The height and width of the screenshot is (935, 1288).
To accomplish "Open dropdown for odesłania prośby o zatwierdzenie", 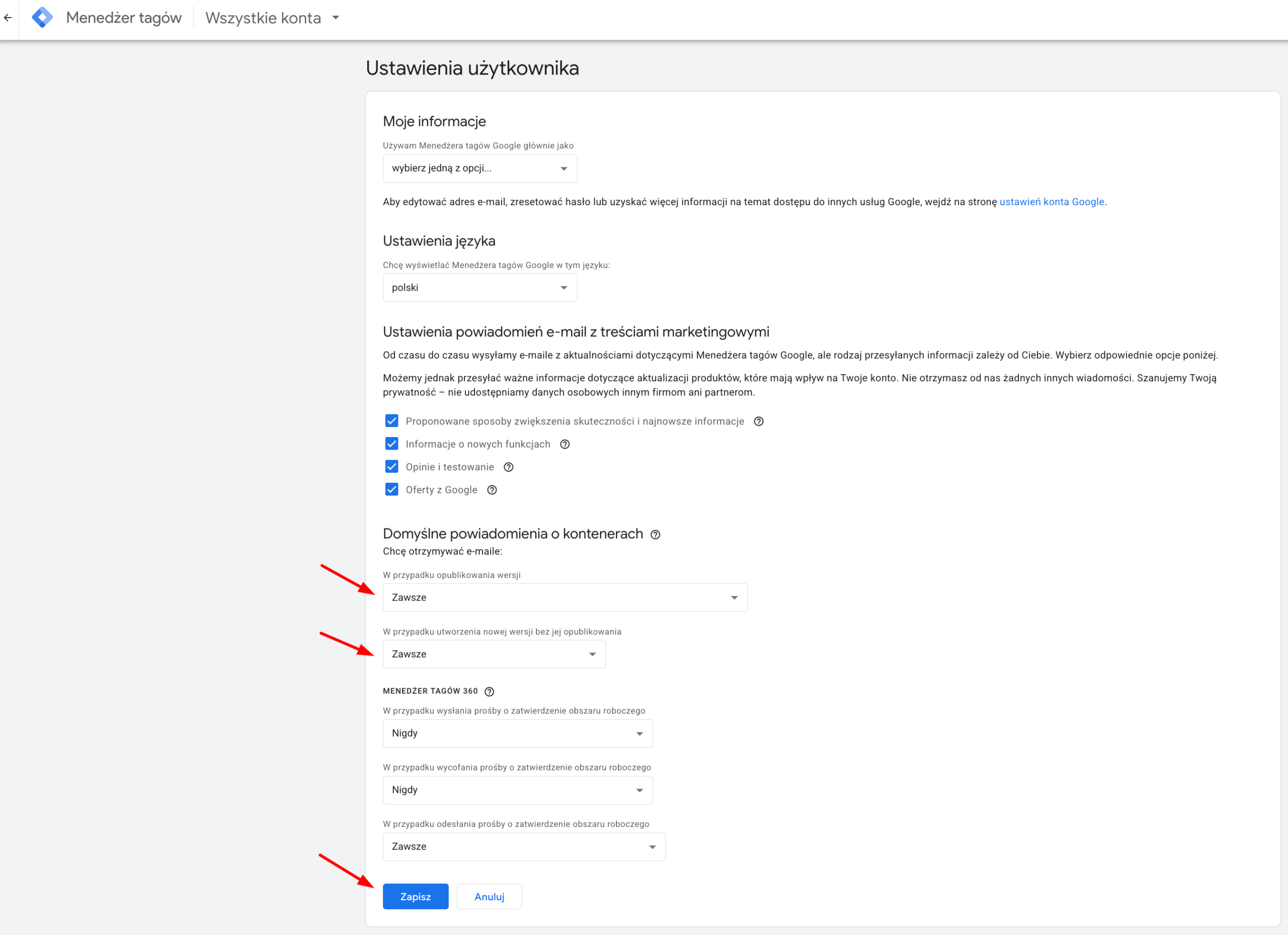I will pos(524,847).
